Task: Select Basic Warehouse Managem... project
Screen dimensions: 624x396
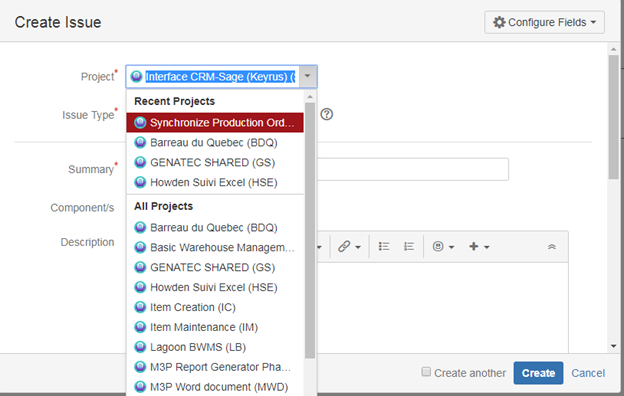Action: (x=215, y=248)
